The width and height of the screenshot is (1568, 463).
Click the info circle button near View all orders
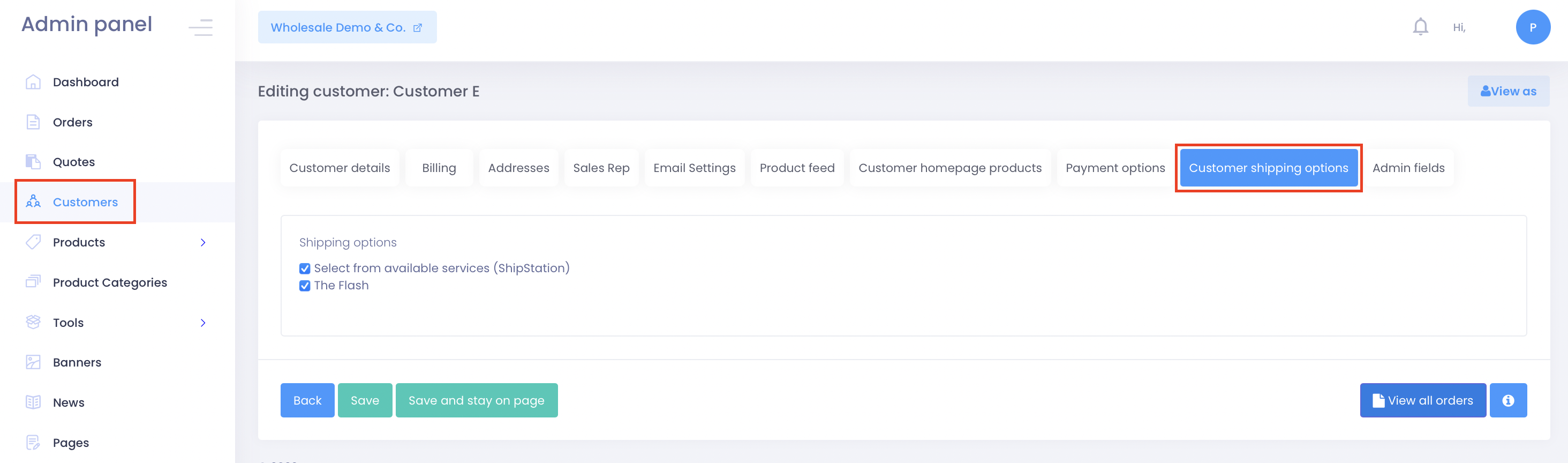tap(1509, 400)
